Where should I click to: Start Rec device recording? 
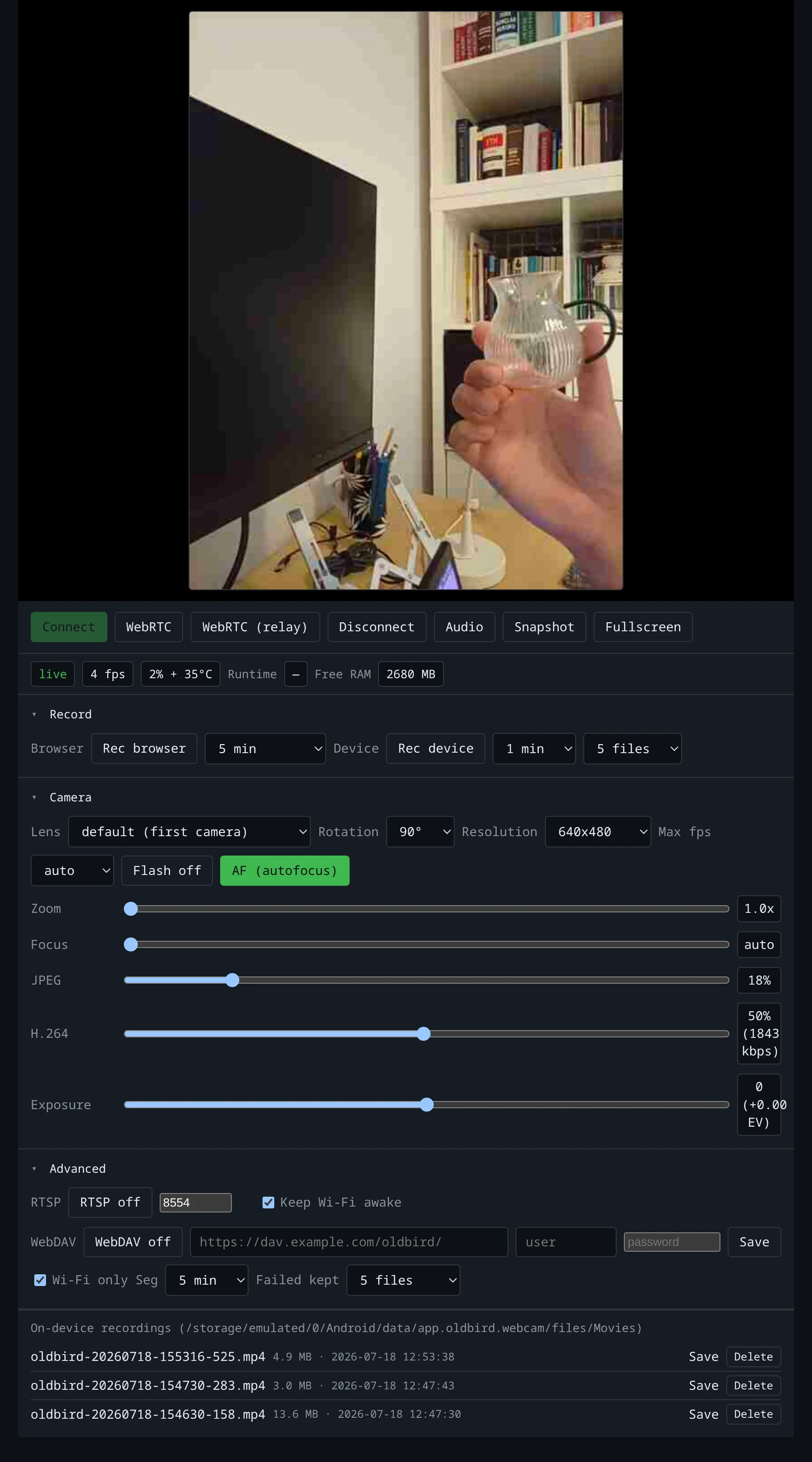coord(436,748)
